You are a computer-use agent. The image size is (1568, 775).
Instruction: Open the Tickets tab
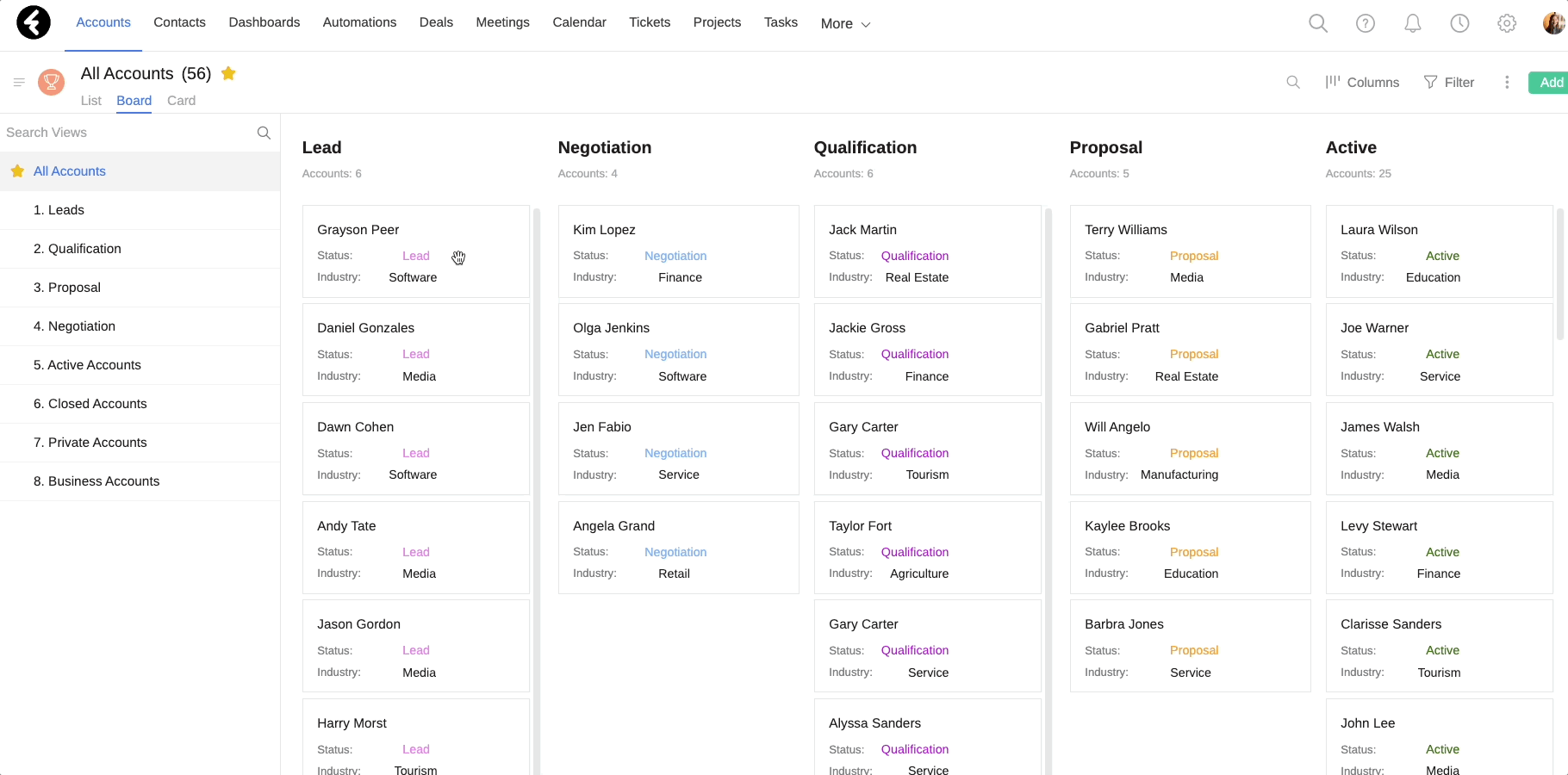[650, 22]
